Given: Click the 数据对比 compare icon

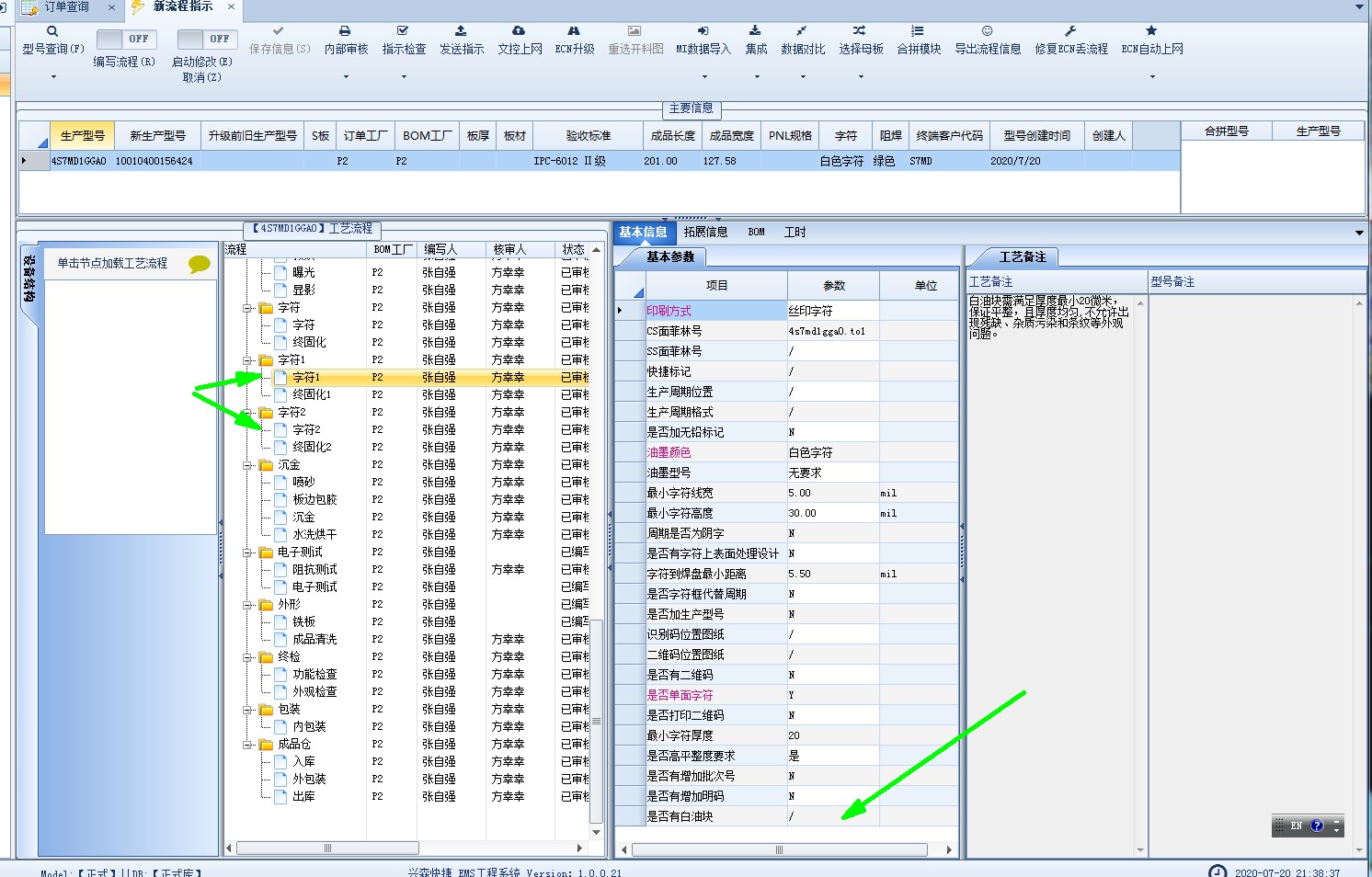Looking at the screenshot, I should click(802, 31).
